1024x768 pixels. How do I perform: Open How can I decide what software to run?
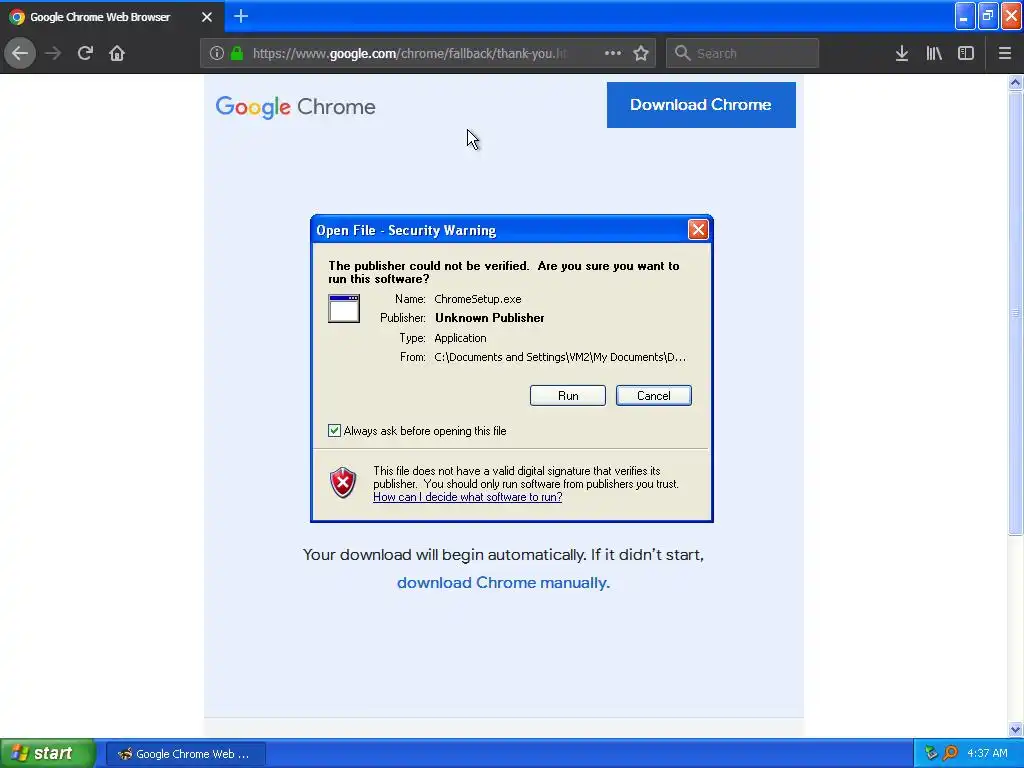coord(468,497)
